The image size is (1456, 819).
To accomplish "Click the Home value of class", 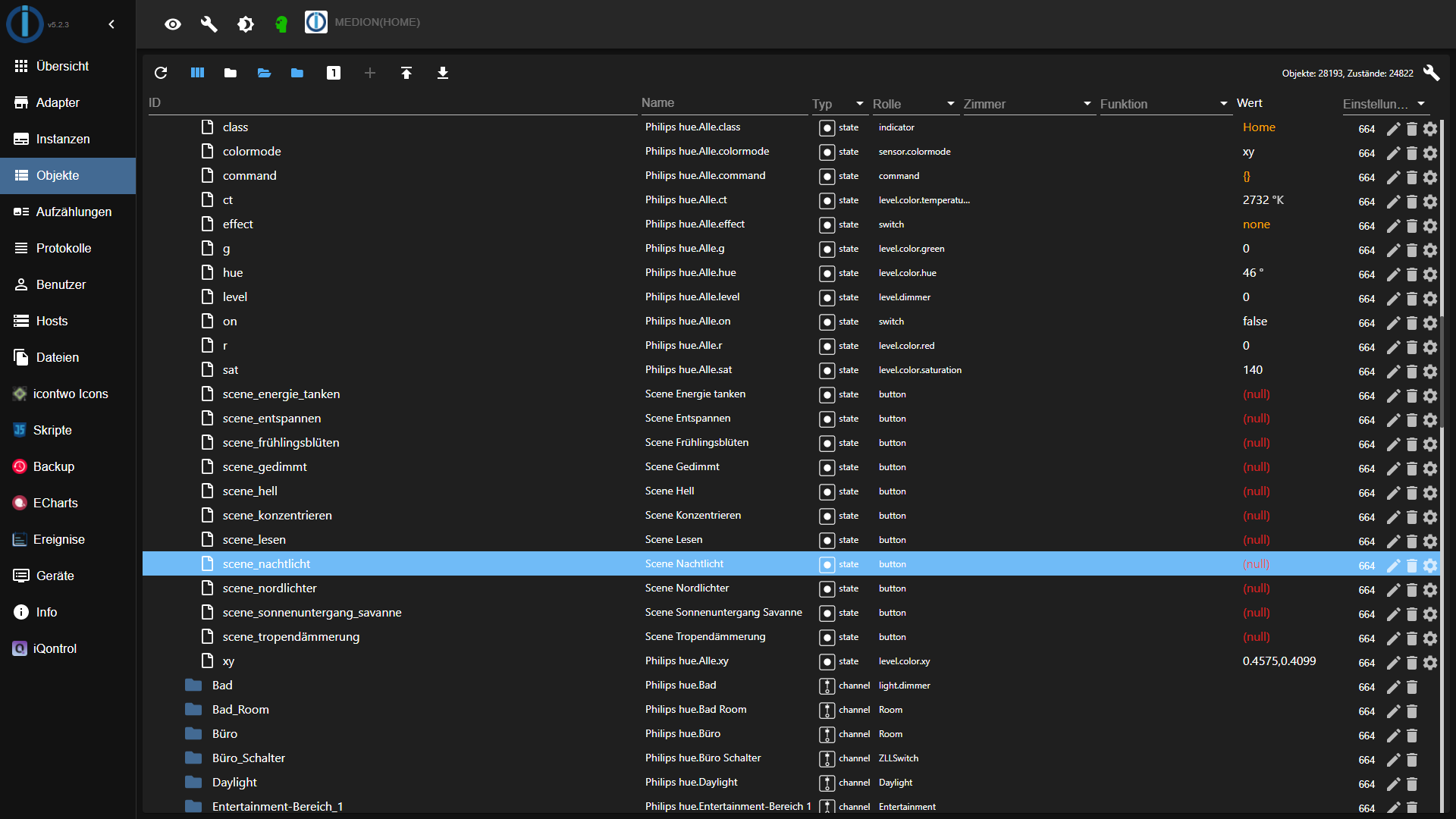I will (x=1259, y=127).
